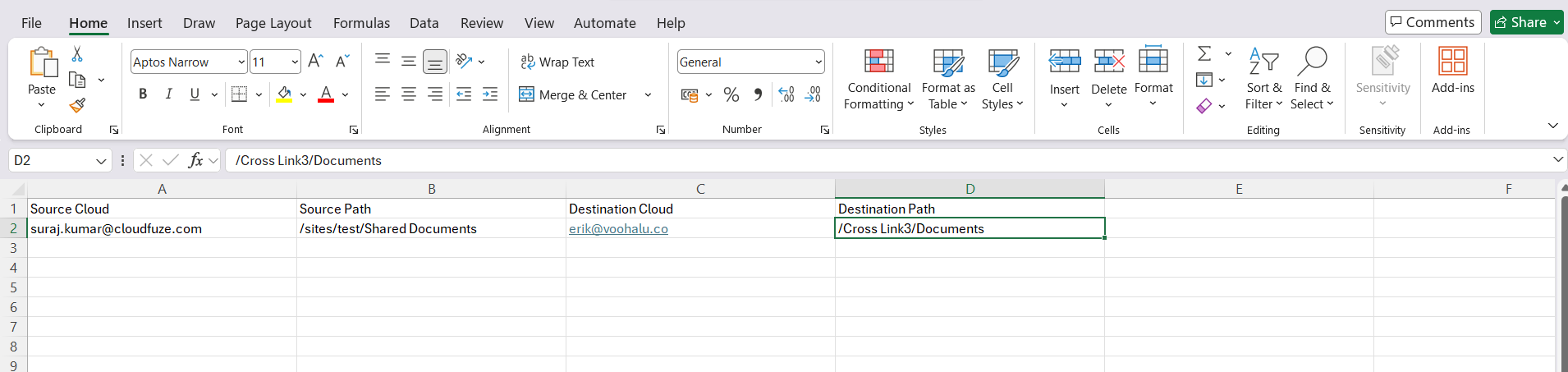The width and height of the screenshot is (1568, 372).
Task: Decrease font size with smaller A icon
Action: (x=342, y=62)
